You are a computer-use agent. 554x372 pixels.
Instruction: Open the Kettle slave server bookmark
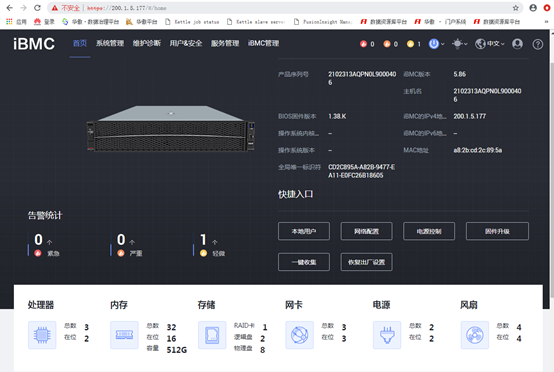pyautogui.click(x=255, y=22)
